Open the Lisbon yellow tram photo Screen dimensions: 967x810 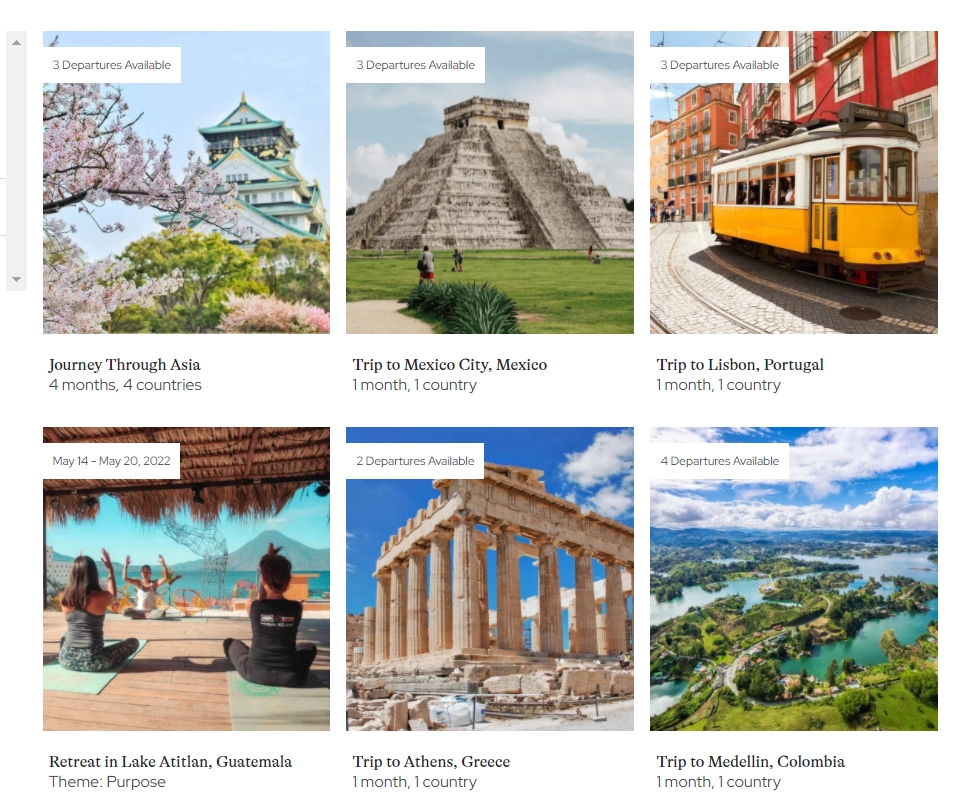[794, 183]
